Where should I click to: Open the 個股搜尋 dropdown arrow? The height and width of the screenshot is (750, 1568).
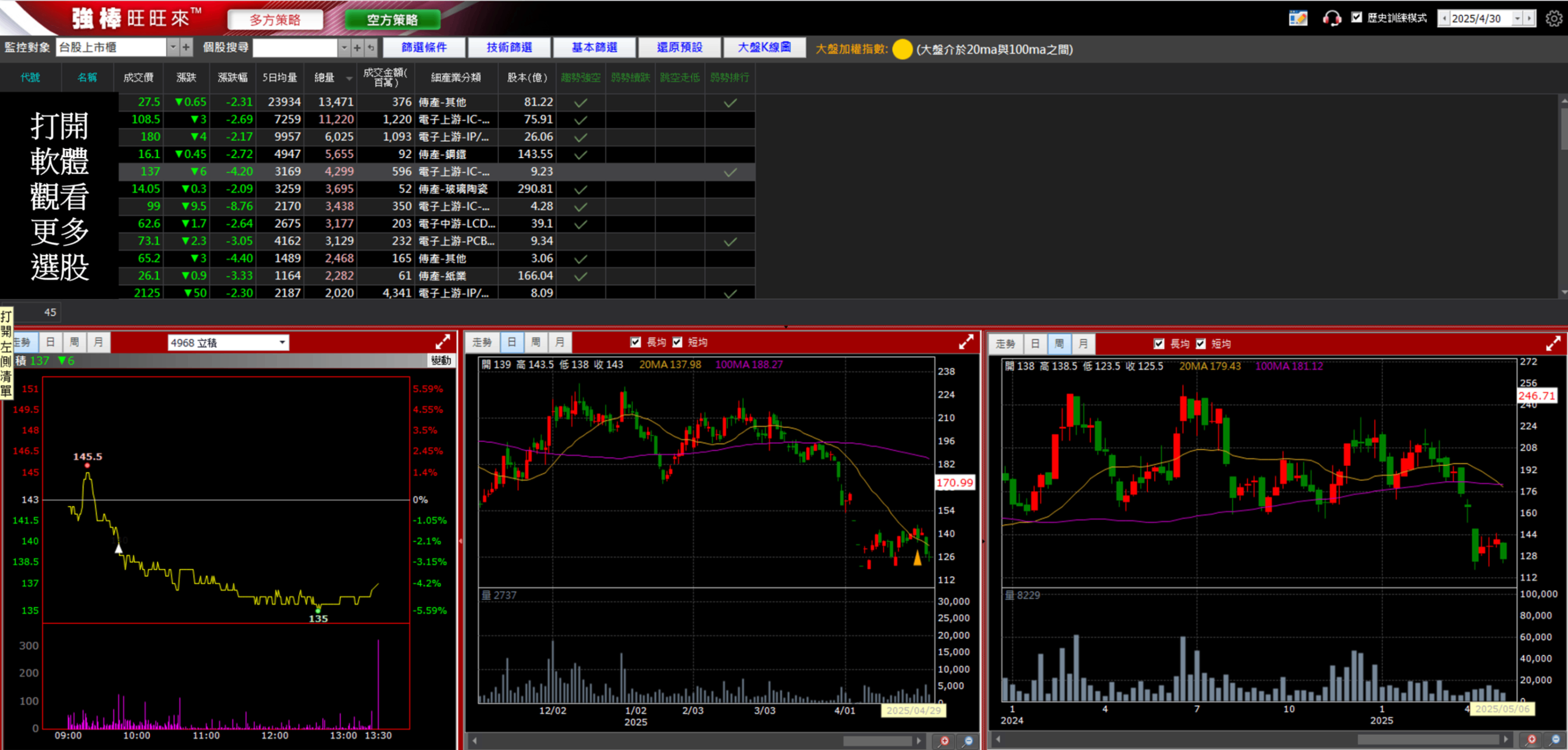344,47
